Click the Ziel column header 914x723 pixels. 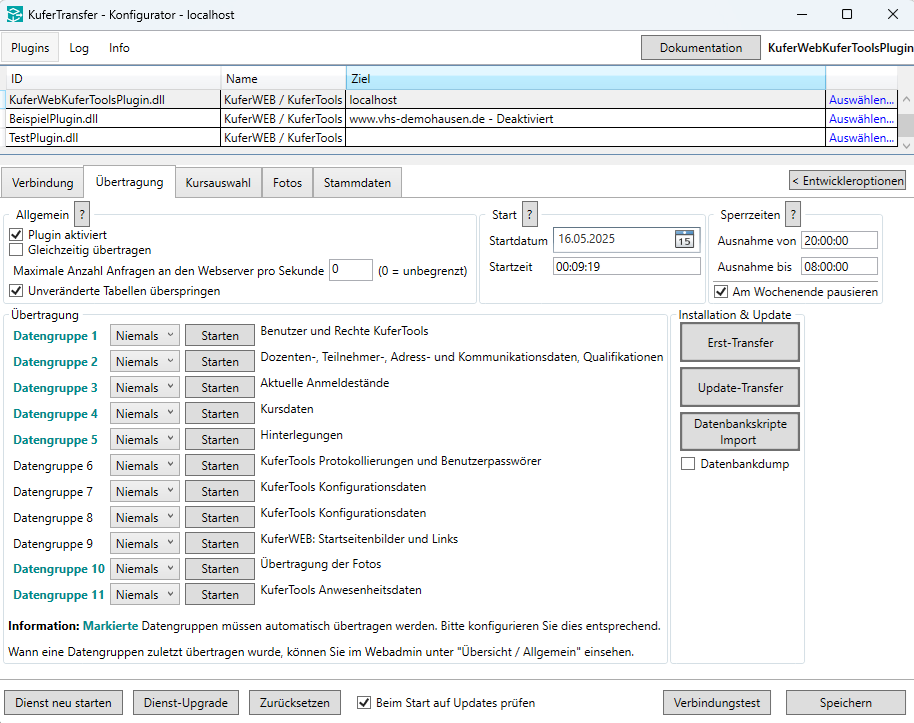click(x=586, y=79)
